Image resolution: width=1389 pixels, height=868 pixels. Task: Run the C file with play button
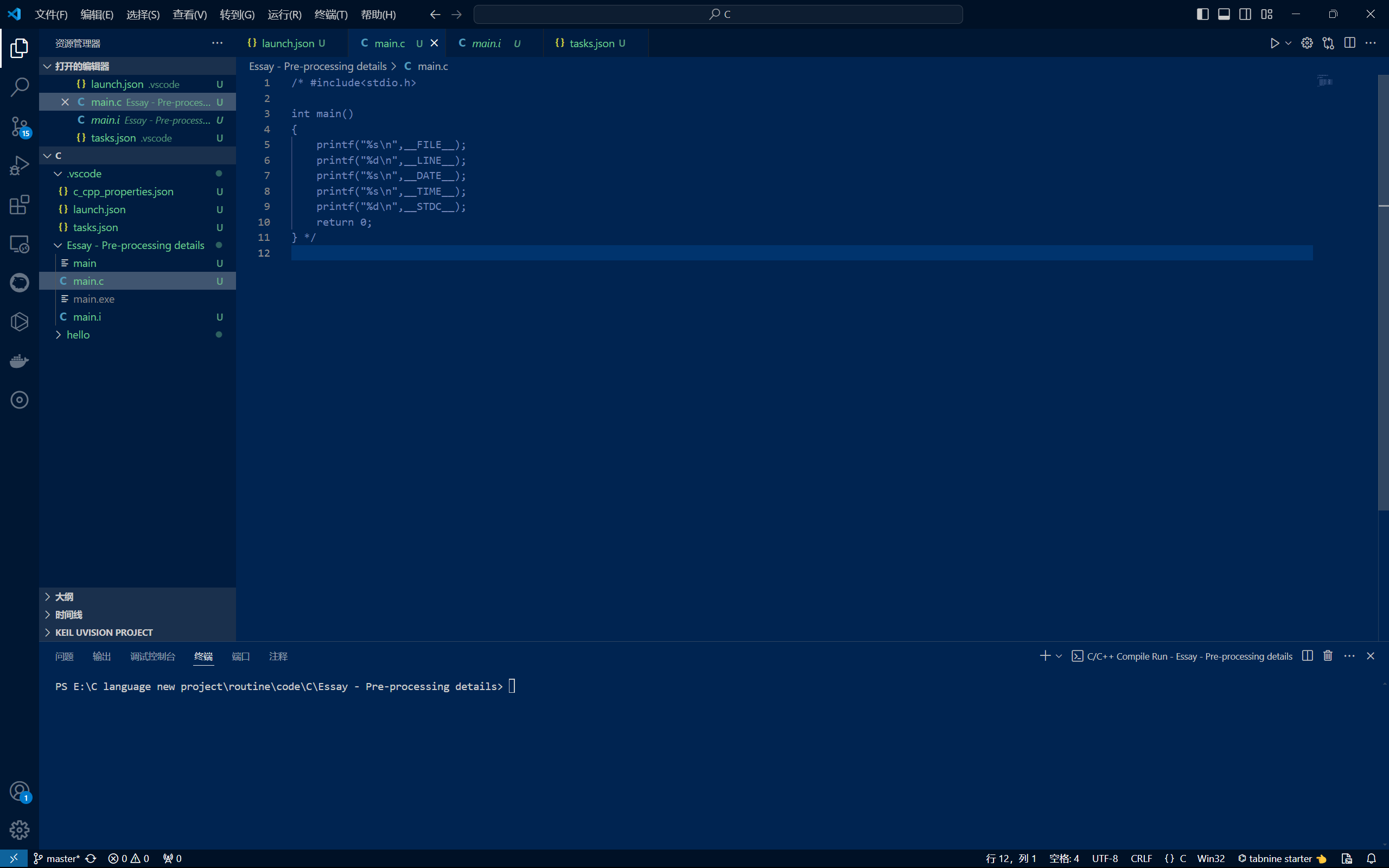1274,43
